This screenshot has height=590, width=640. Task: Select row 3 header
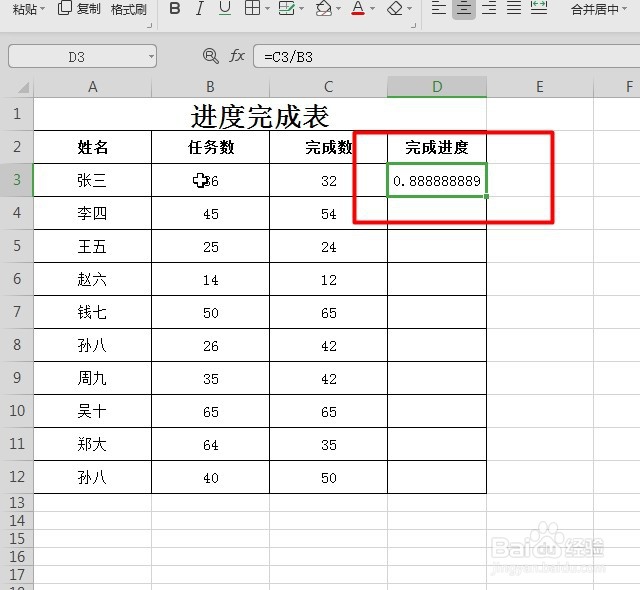click(17, 180)
